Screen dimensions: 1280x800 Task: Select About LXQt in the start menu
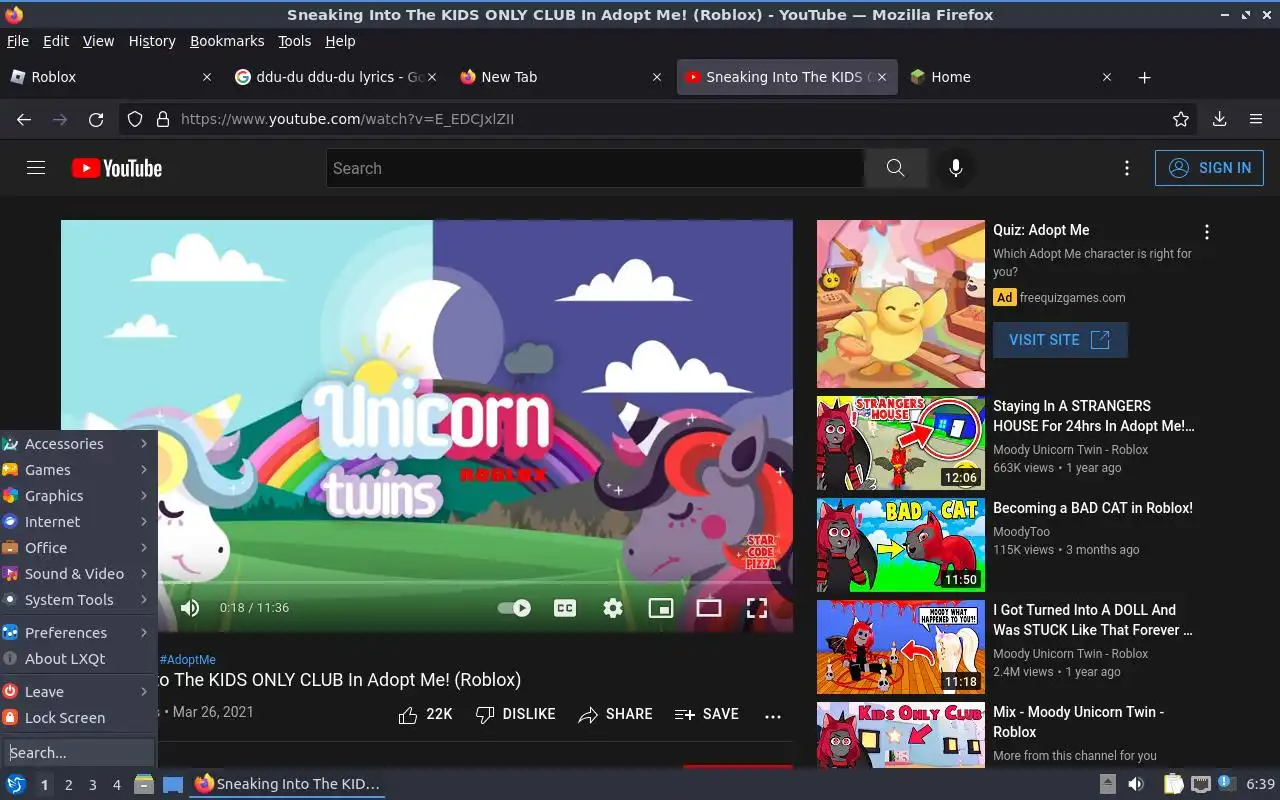(x=77, y=659)
